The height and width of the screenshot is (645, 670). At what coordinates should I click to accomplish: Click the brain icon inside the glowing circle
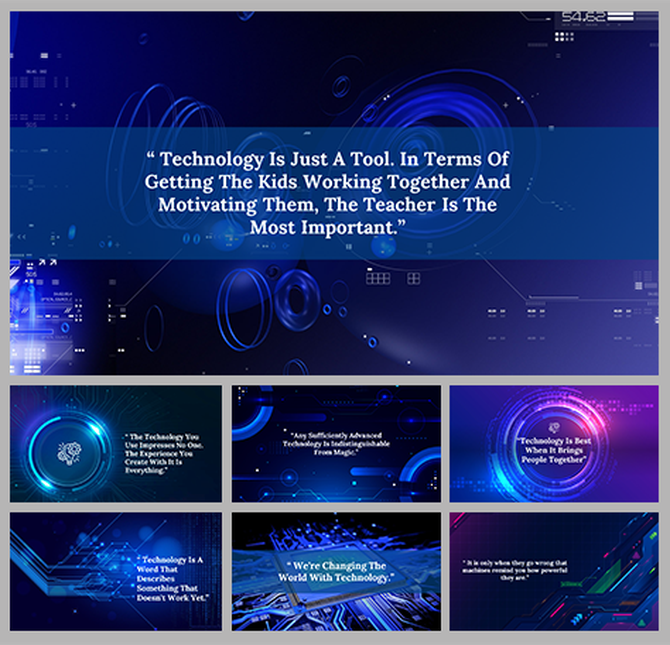pyautogui.click(x=69, y=453)
